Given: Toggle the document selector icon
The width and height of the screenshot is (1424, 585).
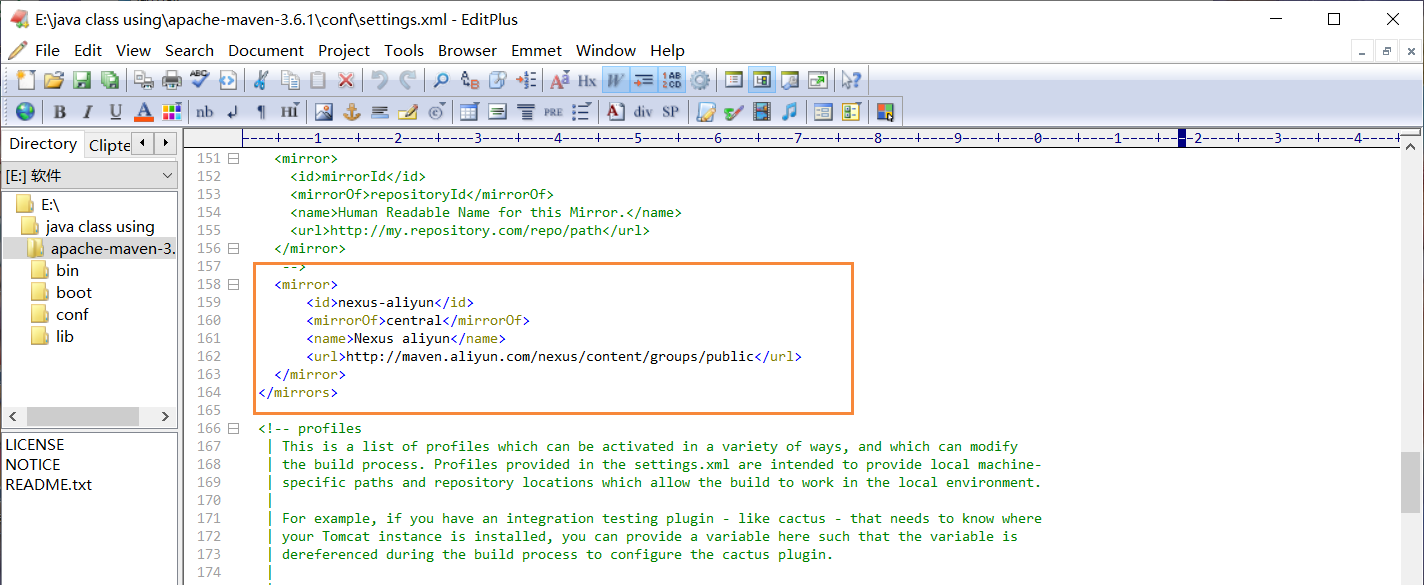Looking at the screenshot, I should tap(734, 80).
